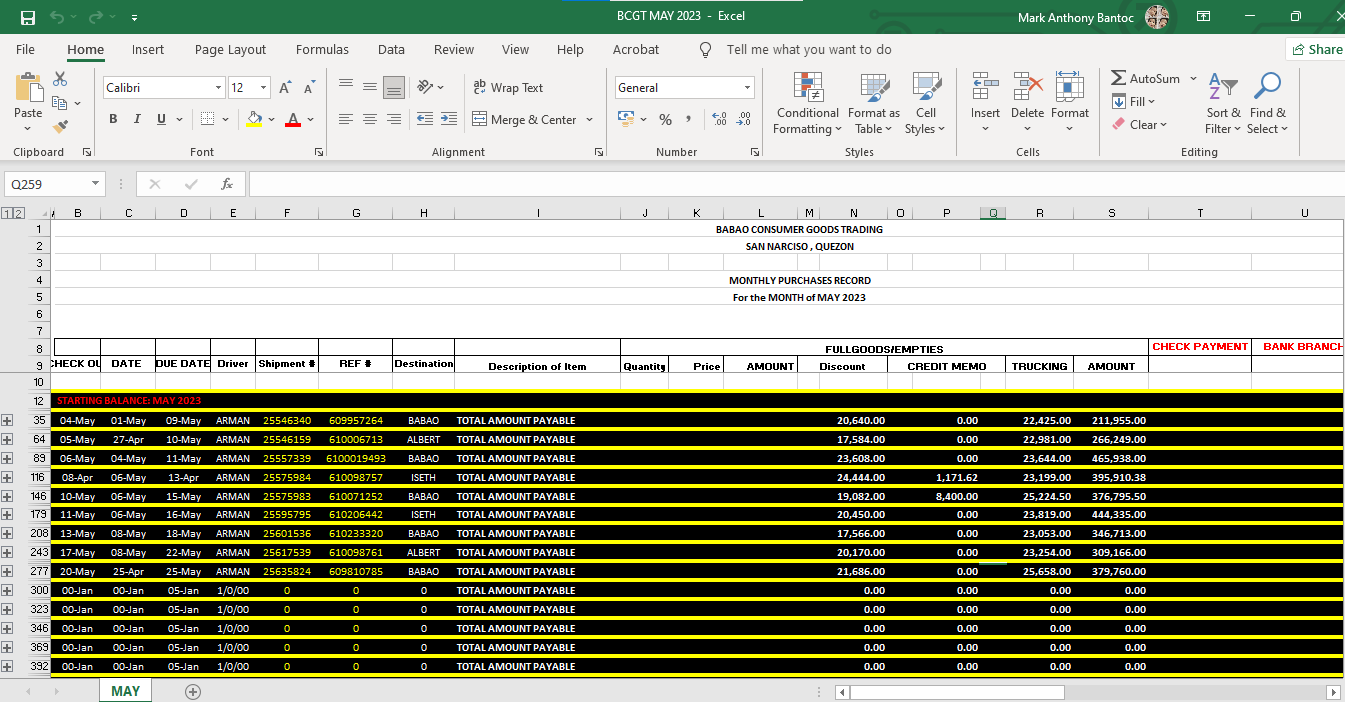Toggle Bold formatting
Viewport: 1345px width, 702px height.
[x=112, y=119]
